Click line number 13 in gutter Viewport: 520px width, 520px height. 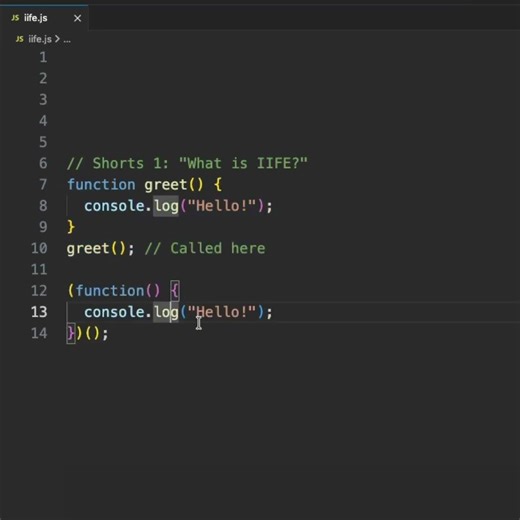(39, 312)
